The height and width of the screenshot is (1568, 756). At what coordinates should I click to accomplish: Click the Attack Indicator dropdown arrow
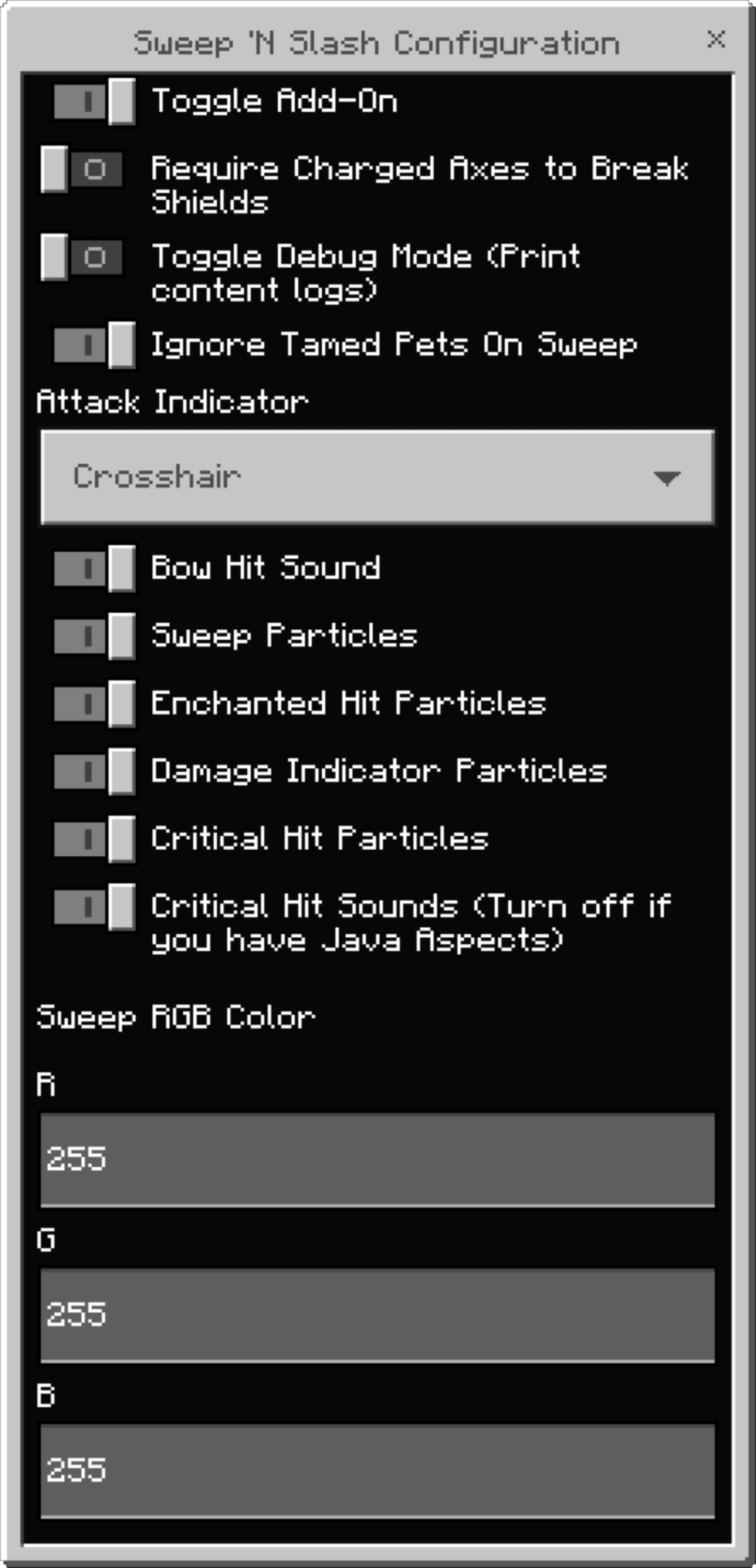[669, 477]
